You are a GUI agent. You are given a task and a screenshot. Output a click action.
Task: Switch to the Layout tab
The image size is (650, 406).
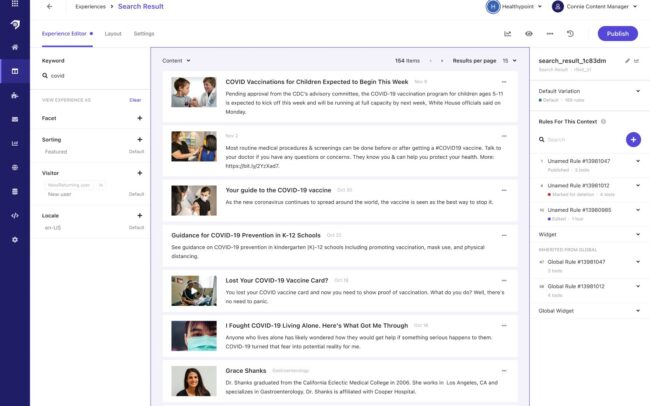click(113, 34)
